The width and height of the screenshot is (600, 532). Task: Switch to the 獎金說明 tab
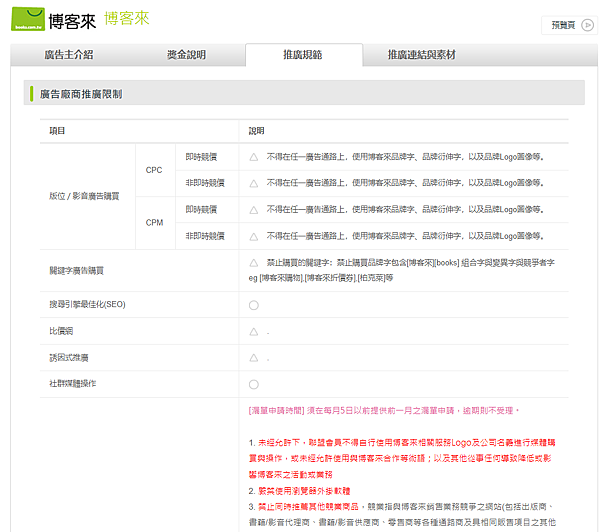point(186,55)
